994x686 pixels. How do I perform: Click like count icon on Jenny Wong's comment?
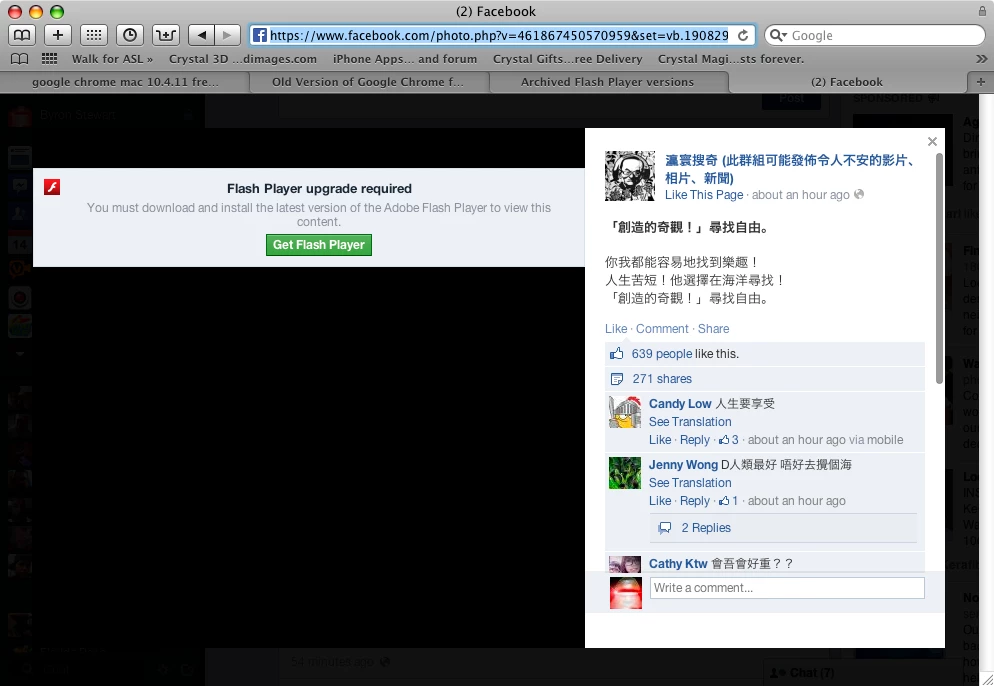(724, 500)
